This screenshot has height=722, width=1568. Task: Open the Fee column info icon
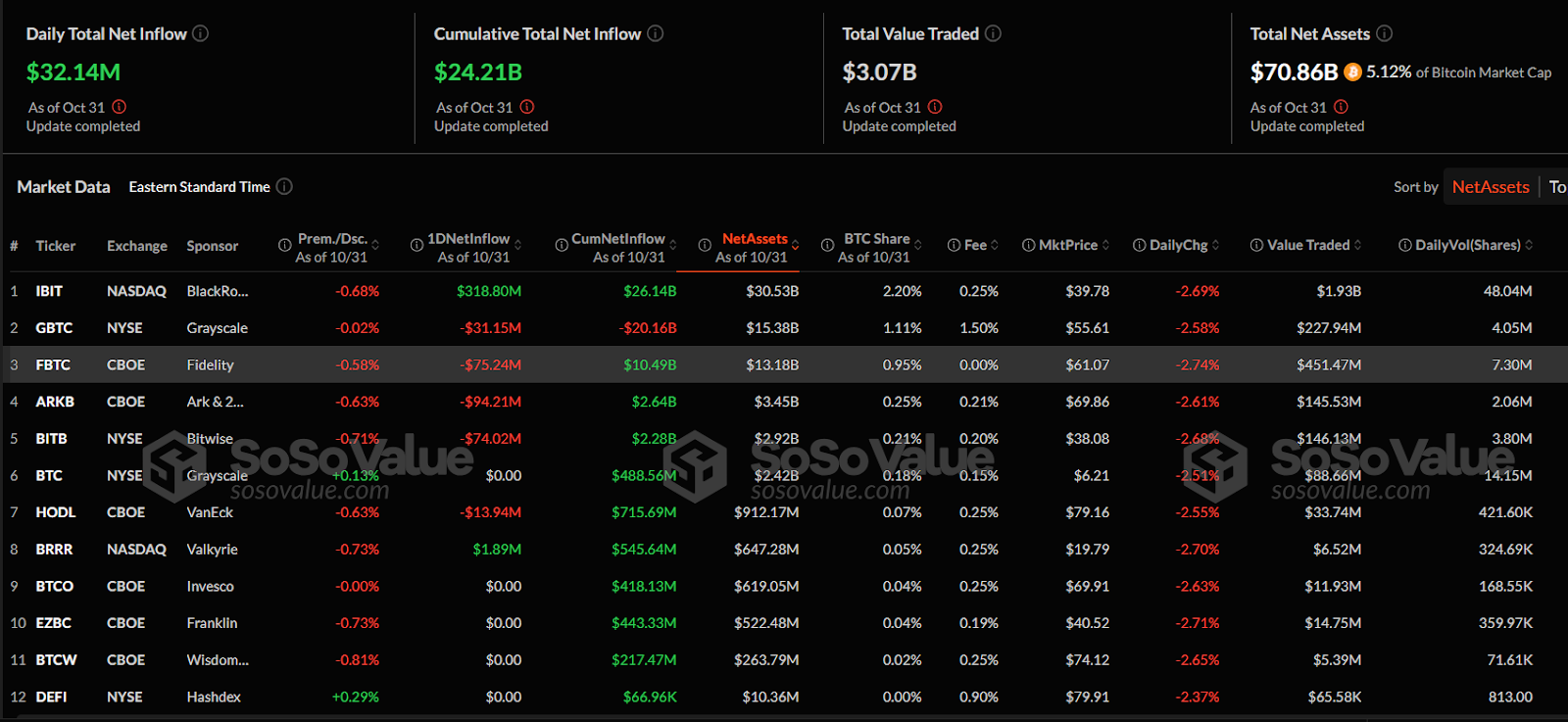[x=954, y=245]
